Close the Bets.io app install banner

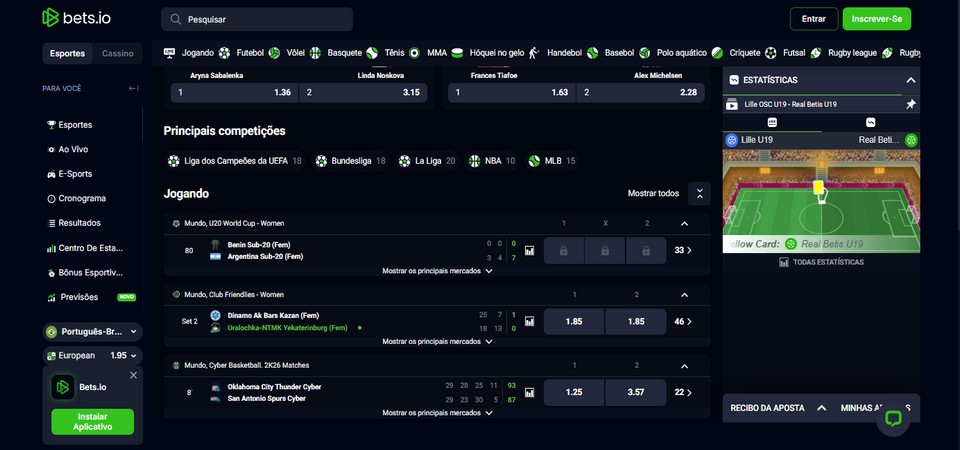pyautogui.click(x=133, y=375)
